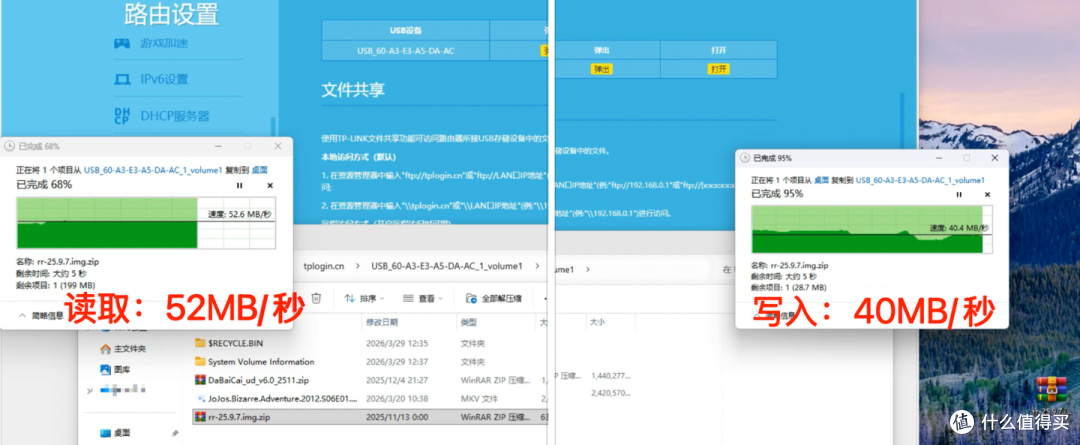The height and width of the screenshot is (445, 1080).
Task: Sort files by 修改日期 column header
Action: coord(381,322)
